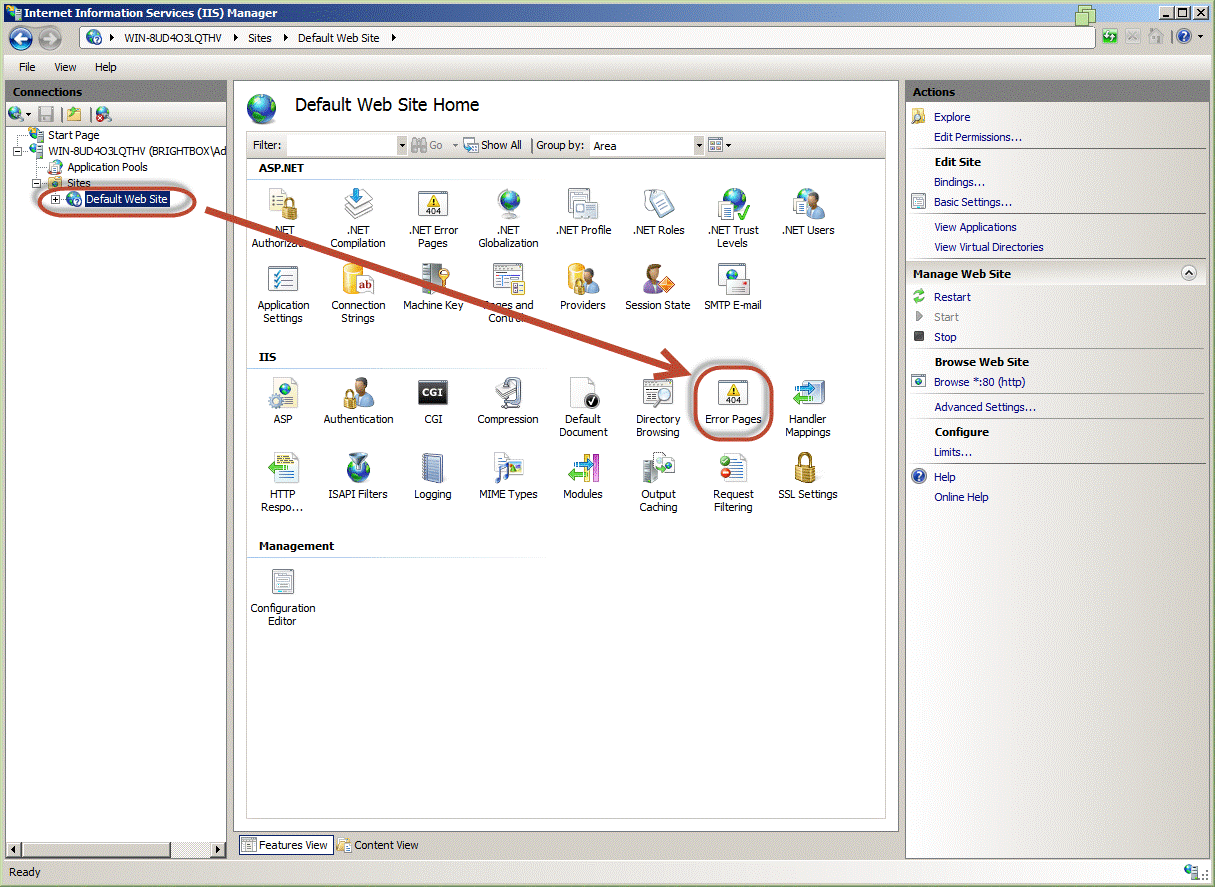Open HTTP Response Headers feature

283,482
